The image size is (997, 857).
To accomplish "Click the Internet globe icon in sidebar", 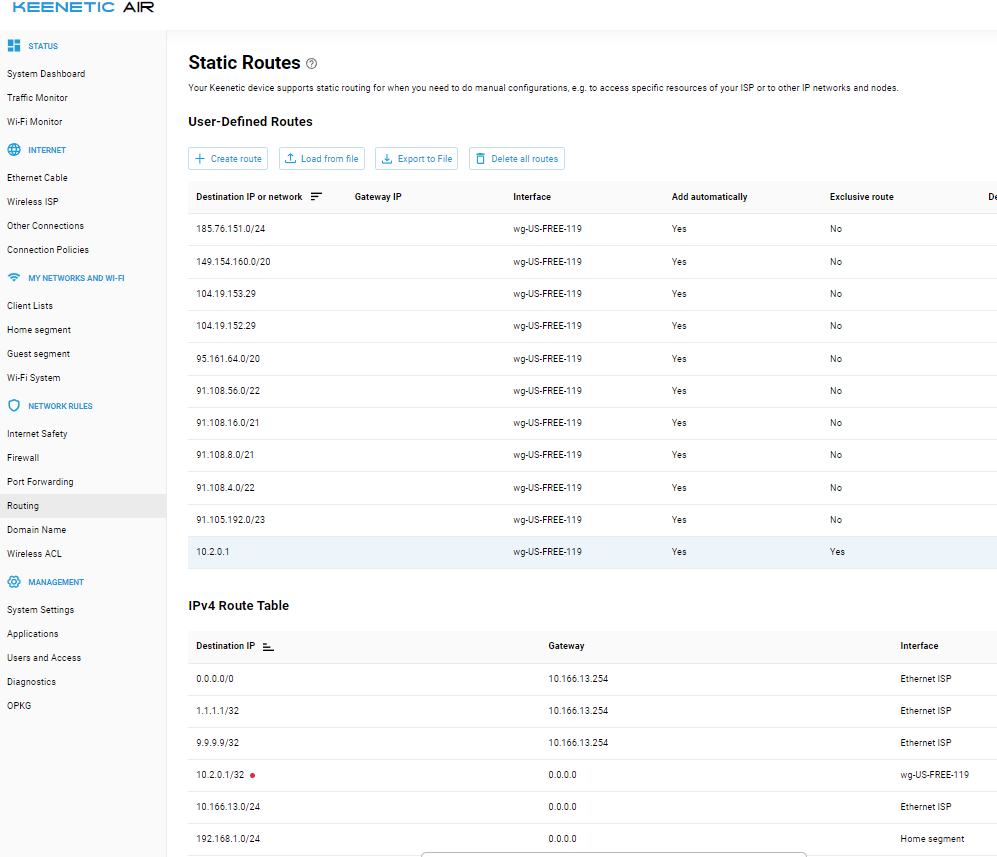I will 14,150.
